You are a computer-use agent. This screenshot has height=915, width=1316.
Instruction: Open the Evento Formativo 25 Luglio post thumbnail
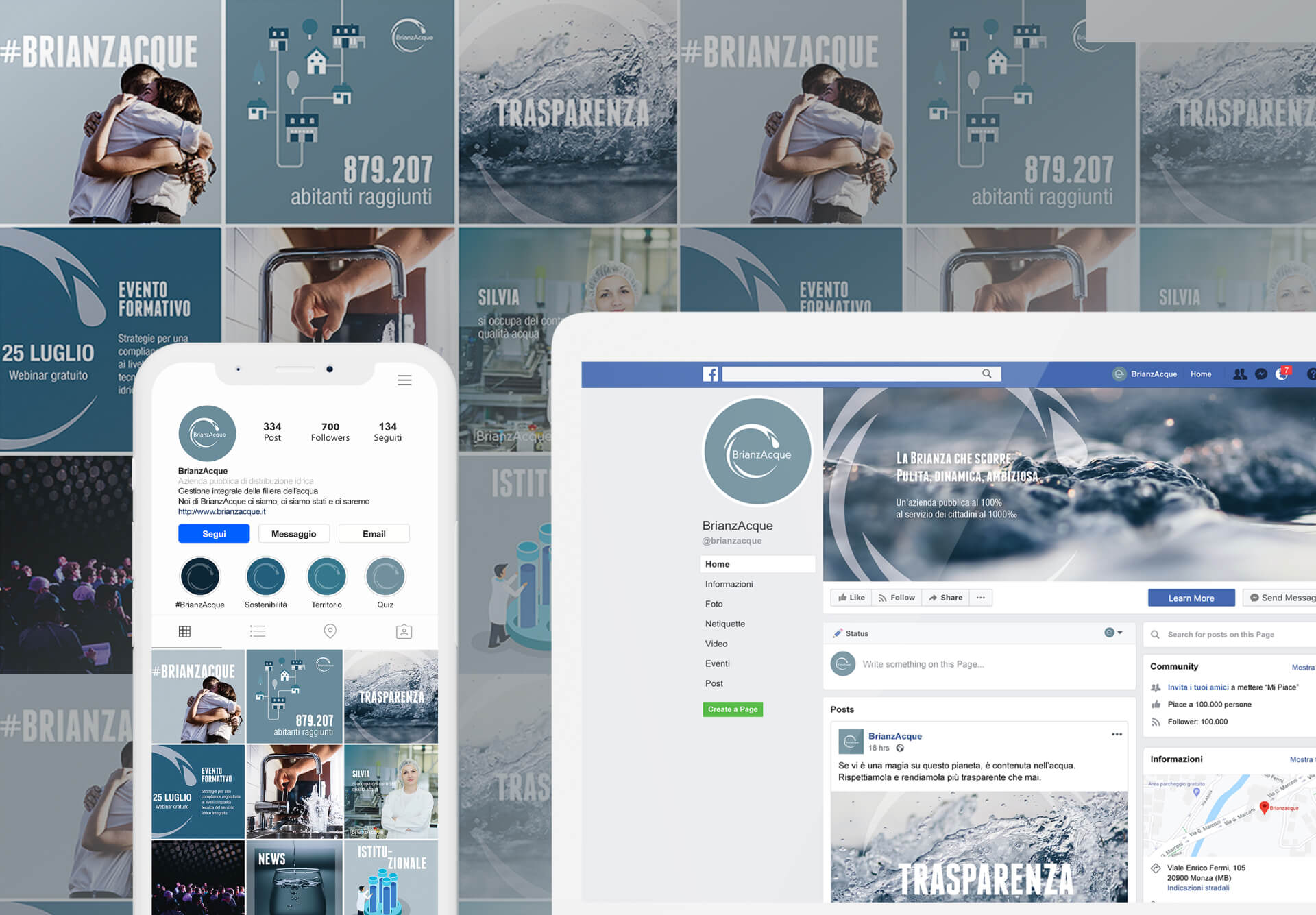[x=198, y=792]
